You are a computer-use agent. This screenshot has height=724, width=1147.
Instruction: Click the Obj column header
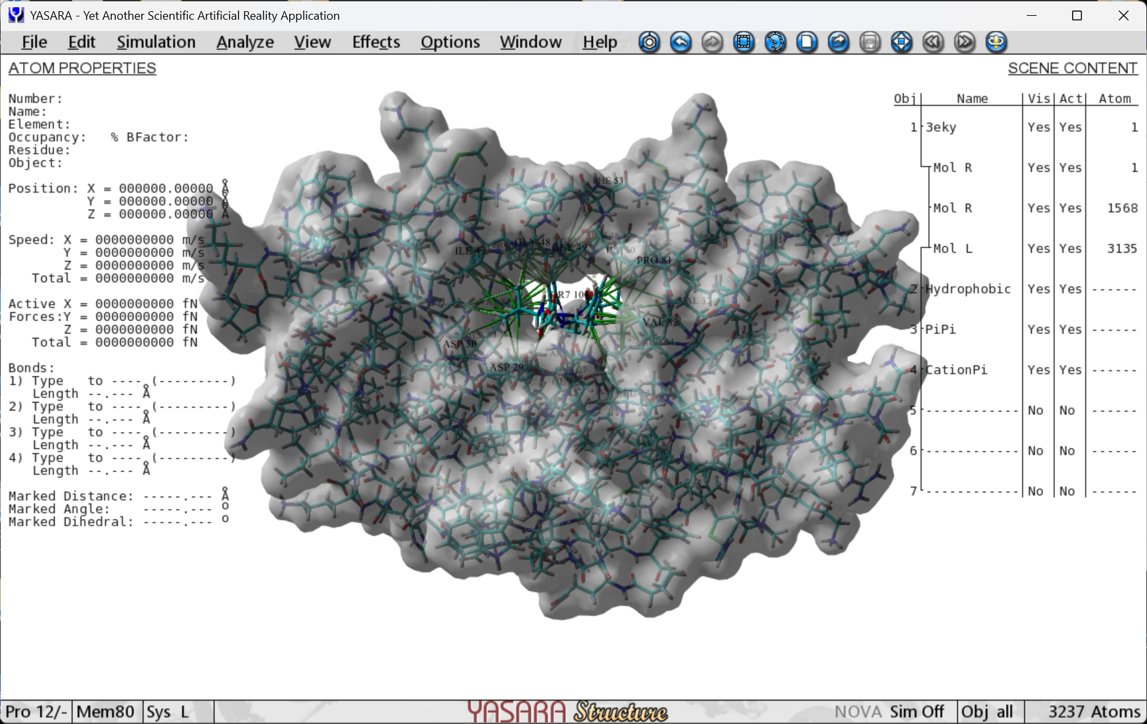click(905, 99)
